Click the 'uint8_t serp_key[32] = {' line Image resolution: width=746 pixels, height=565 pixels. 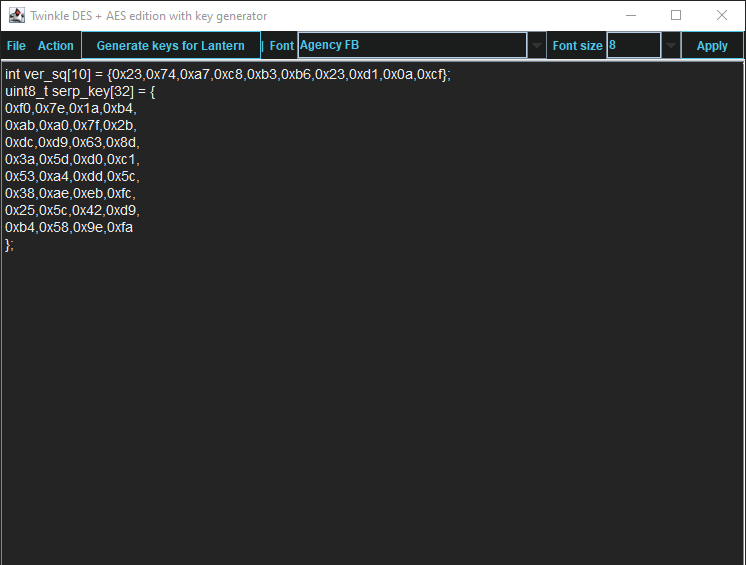(80, 91)
